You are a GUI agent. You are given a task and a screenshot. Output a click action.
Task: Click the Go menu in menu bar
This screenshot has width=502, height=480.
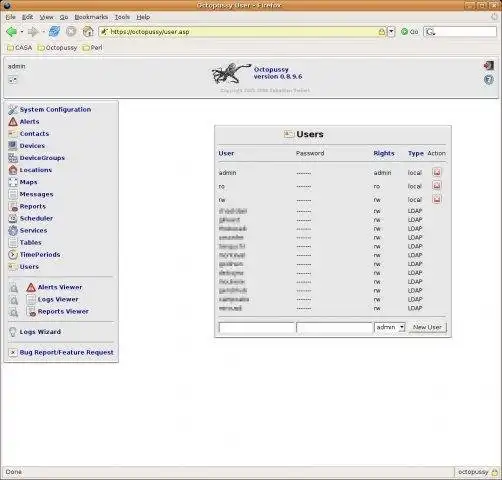(64, 17)
